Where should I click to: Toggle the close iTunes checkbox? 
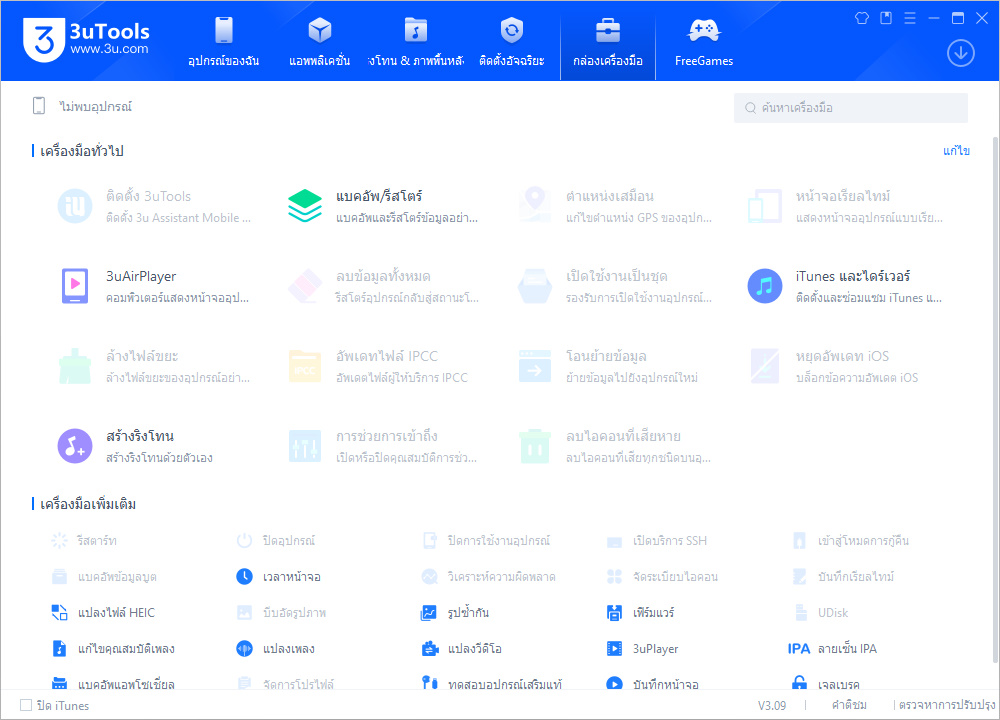[26, 705]
